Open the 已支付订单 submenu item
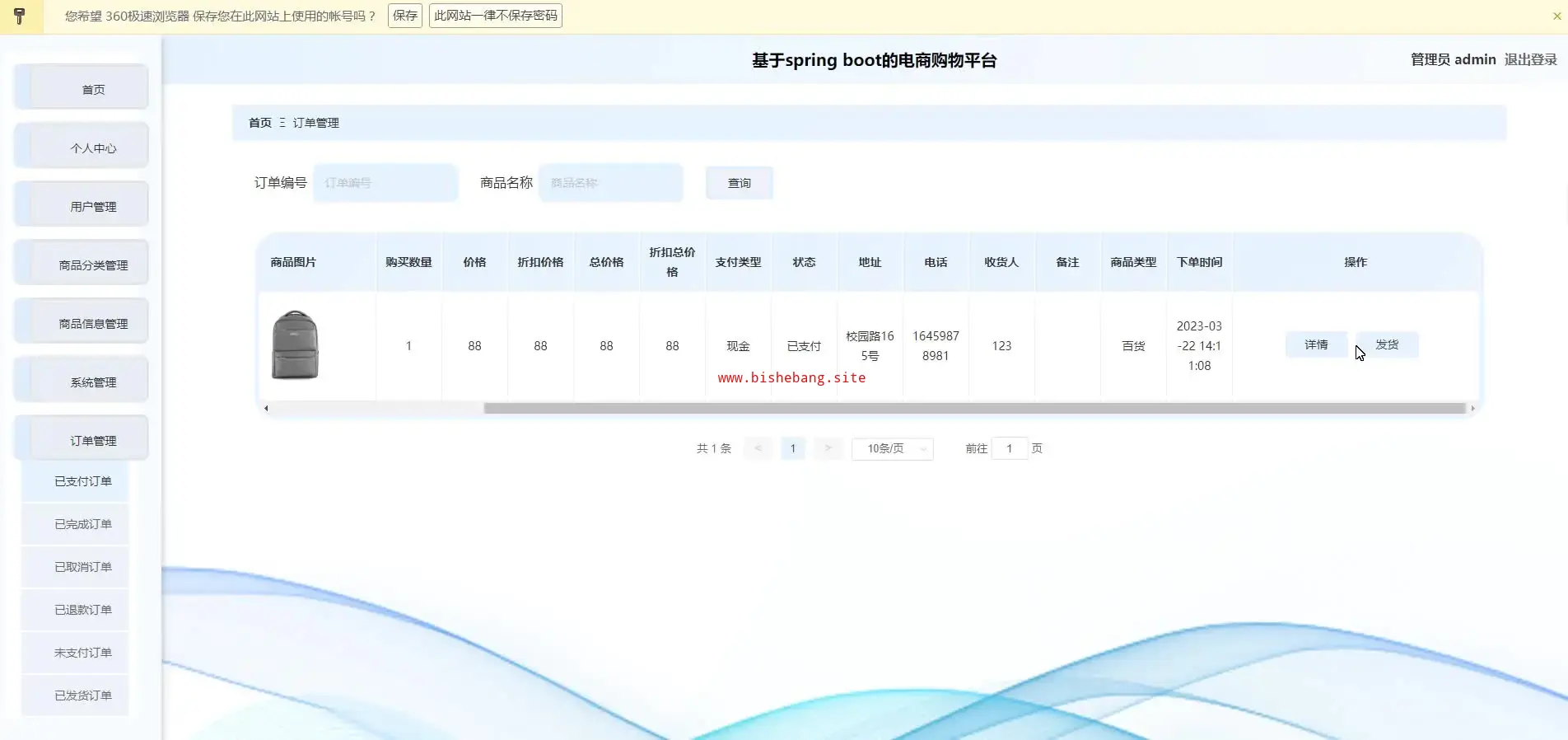This screenshot has width=1568, height=740. [x=82, y=481]
